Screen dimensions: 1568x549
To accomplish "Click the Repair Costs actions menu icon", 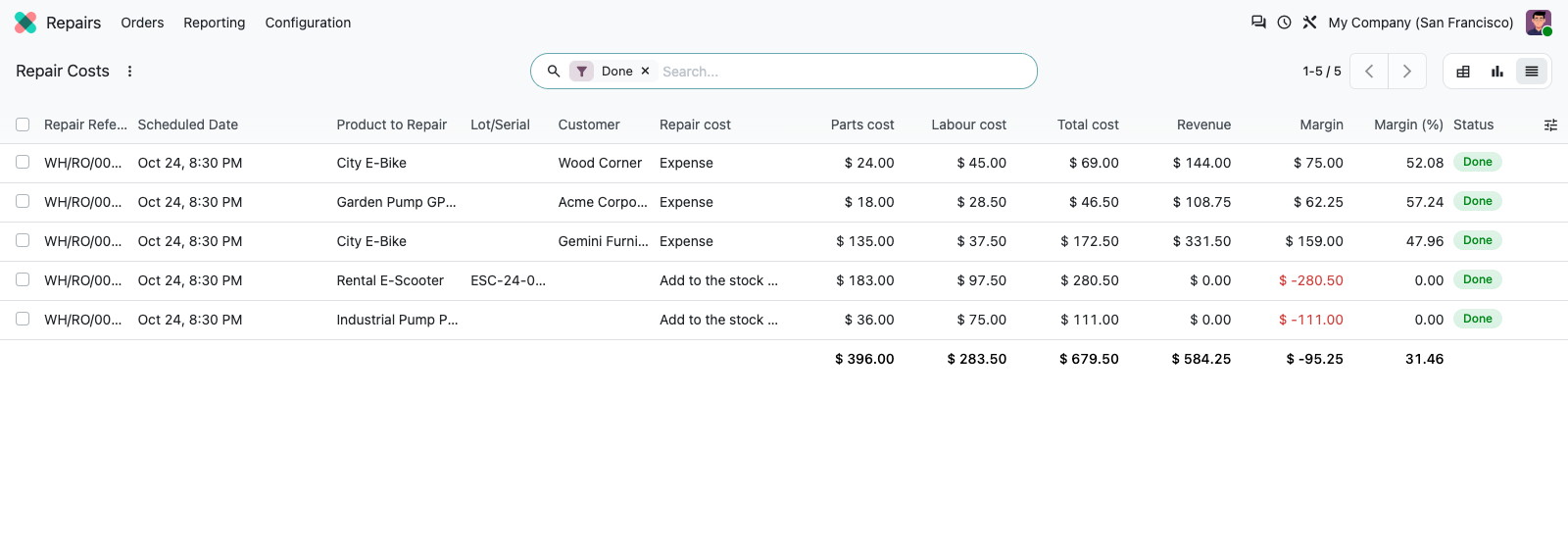I will tap(129, 71).
